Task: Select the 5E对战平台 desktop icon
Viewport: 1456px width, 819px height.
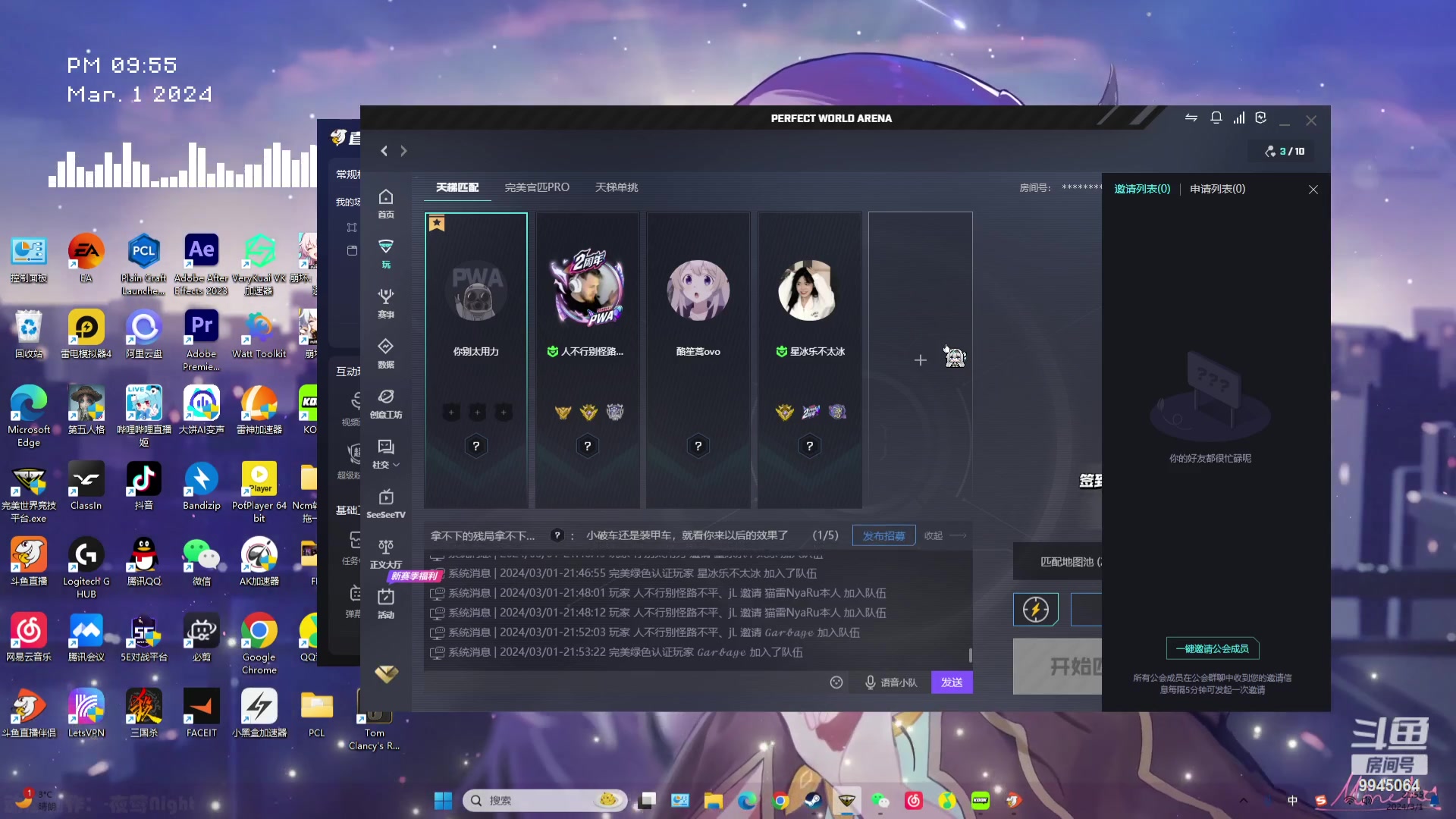Action: (144, 638)
